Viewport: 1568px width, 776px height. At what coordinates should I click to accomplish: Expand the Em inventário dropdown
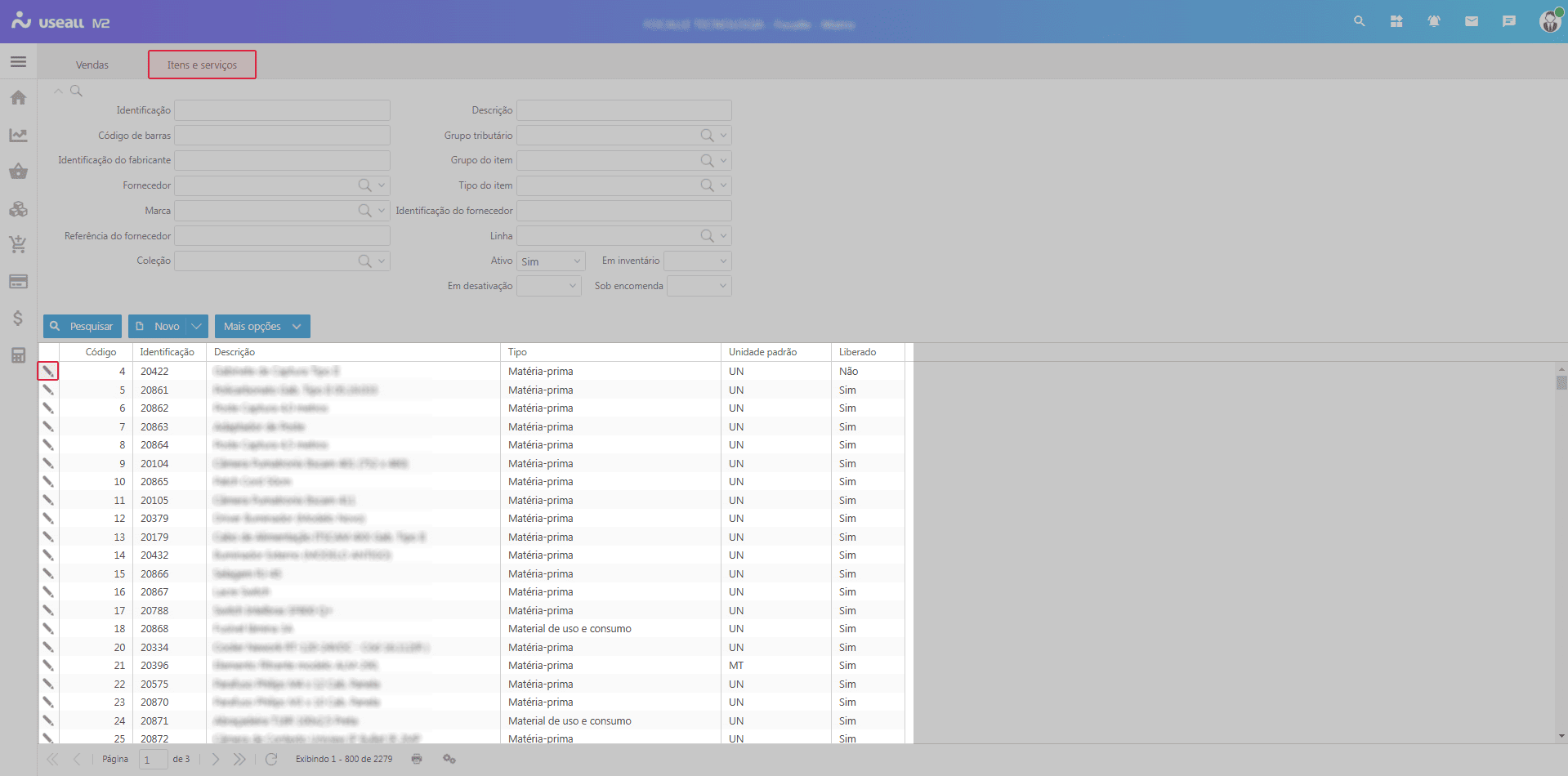pos(697,261)
